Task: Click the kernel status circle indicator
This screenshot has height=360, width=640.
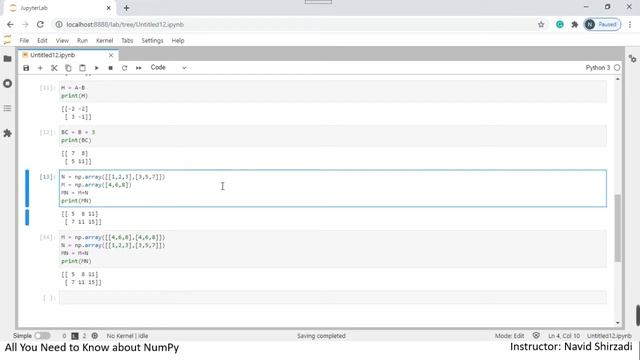Action: click(617, 68)
